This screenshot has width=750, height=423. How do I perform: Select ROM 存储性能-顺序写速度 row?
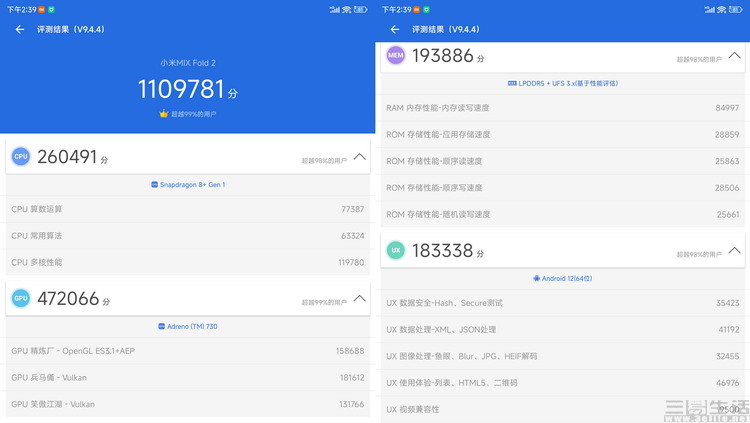[x=562, y=188]
